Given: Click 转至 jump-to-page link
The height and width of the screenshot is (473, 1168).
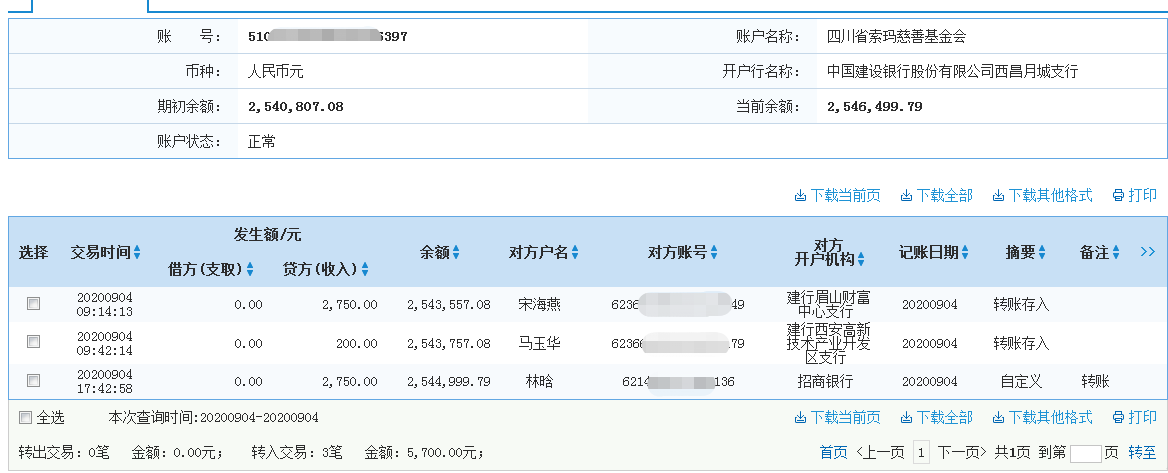Looking at the screenshot, I should click(x=1142, y=452).
